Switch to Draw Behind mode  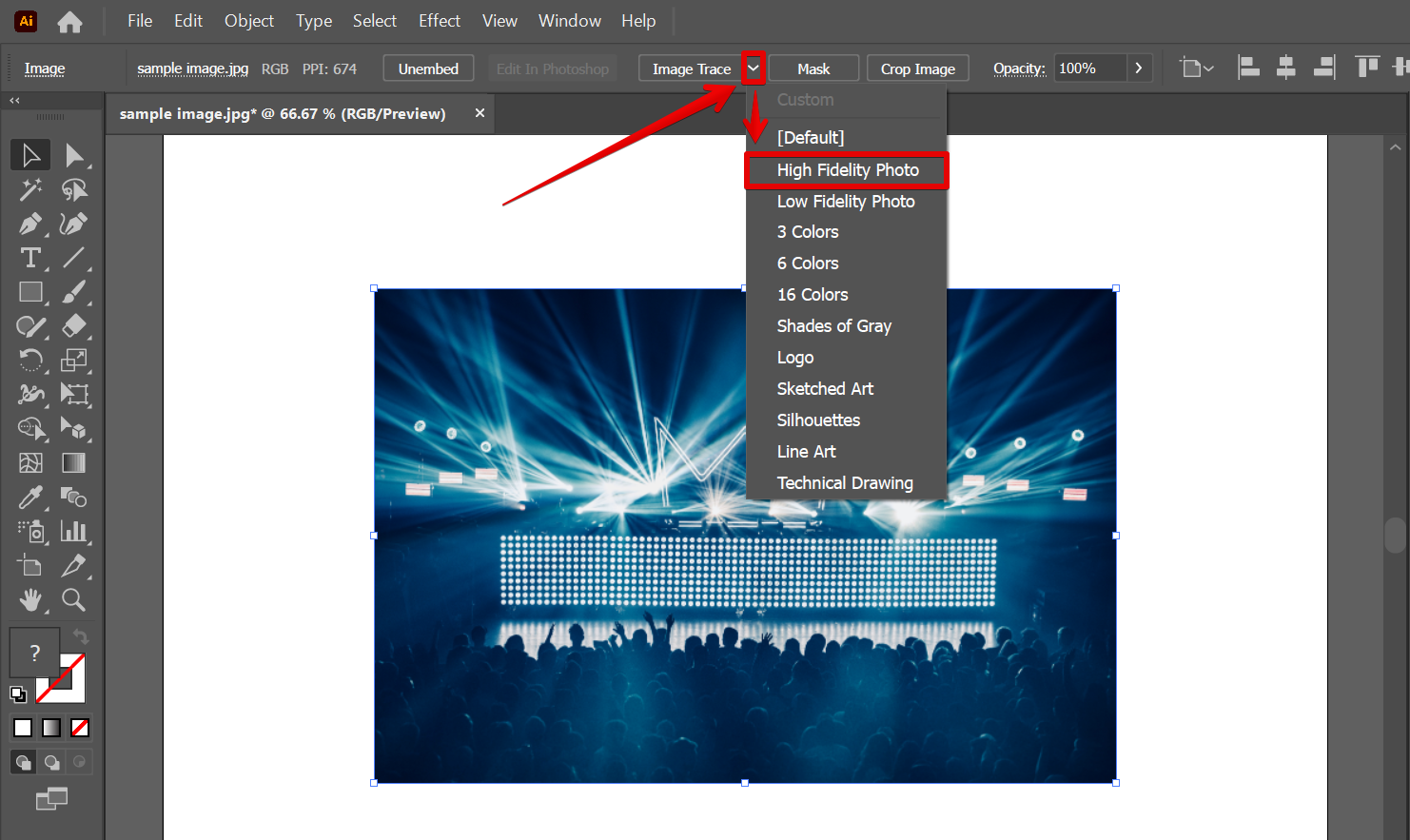click(51, 762)
